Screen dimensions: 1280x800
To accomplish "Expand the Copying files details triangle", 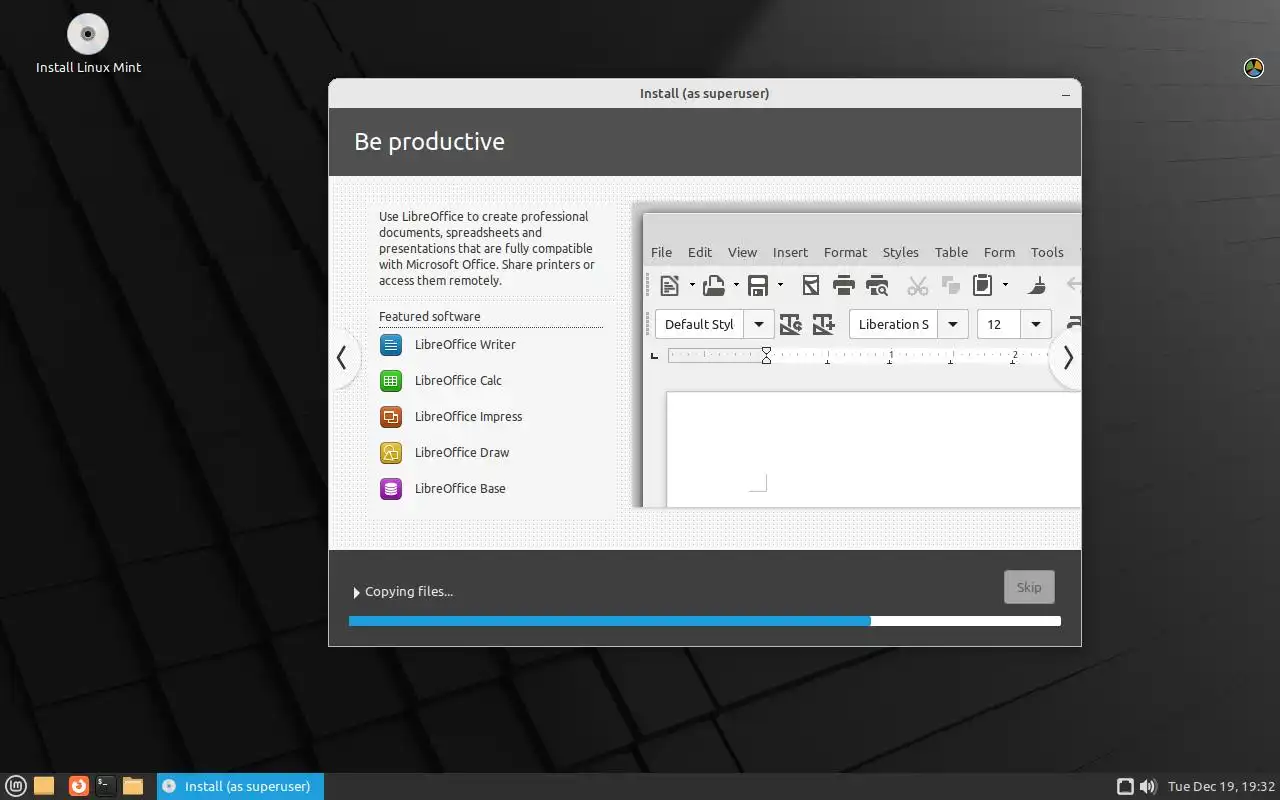I will [356, 593].
